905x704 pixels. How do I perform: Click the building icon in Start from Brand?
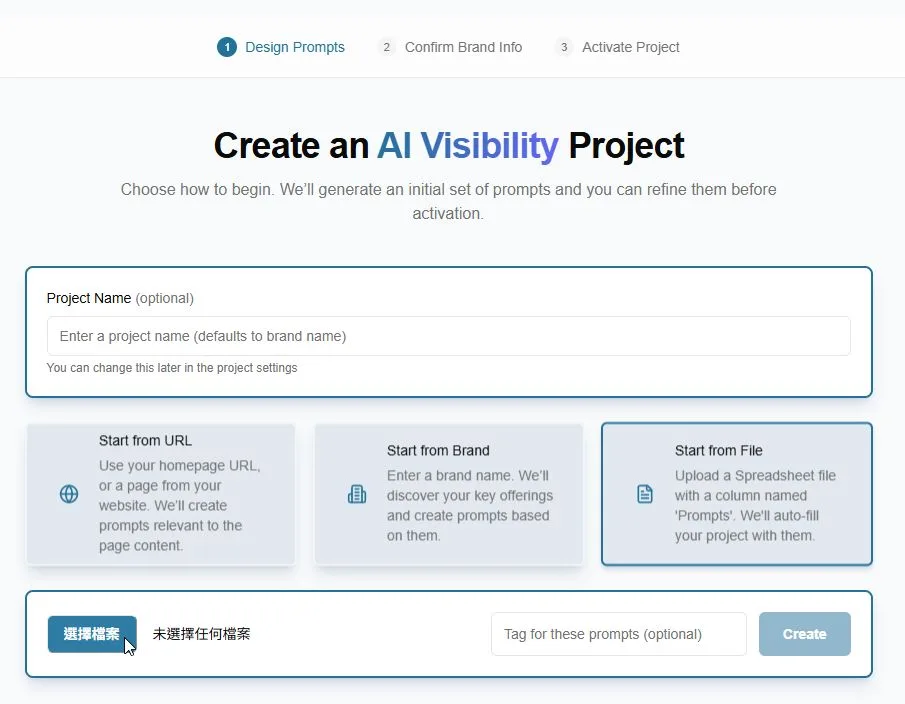coord(357,494)
